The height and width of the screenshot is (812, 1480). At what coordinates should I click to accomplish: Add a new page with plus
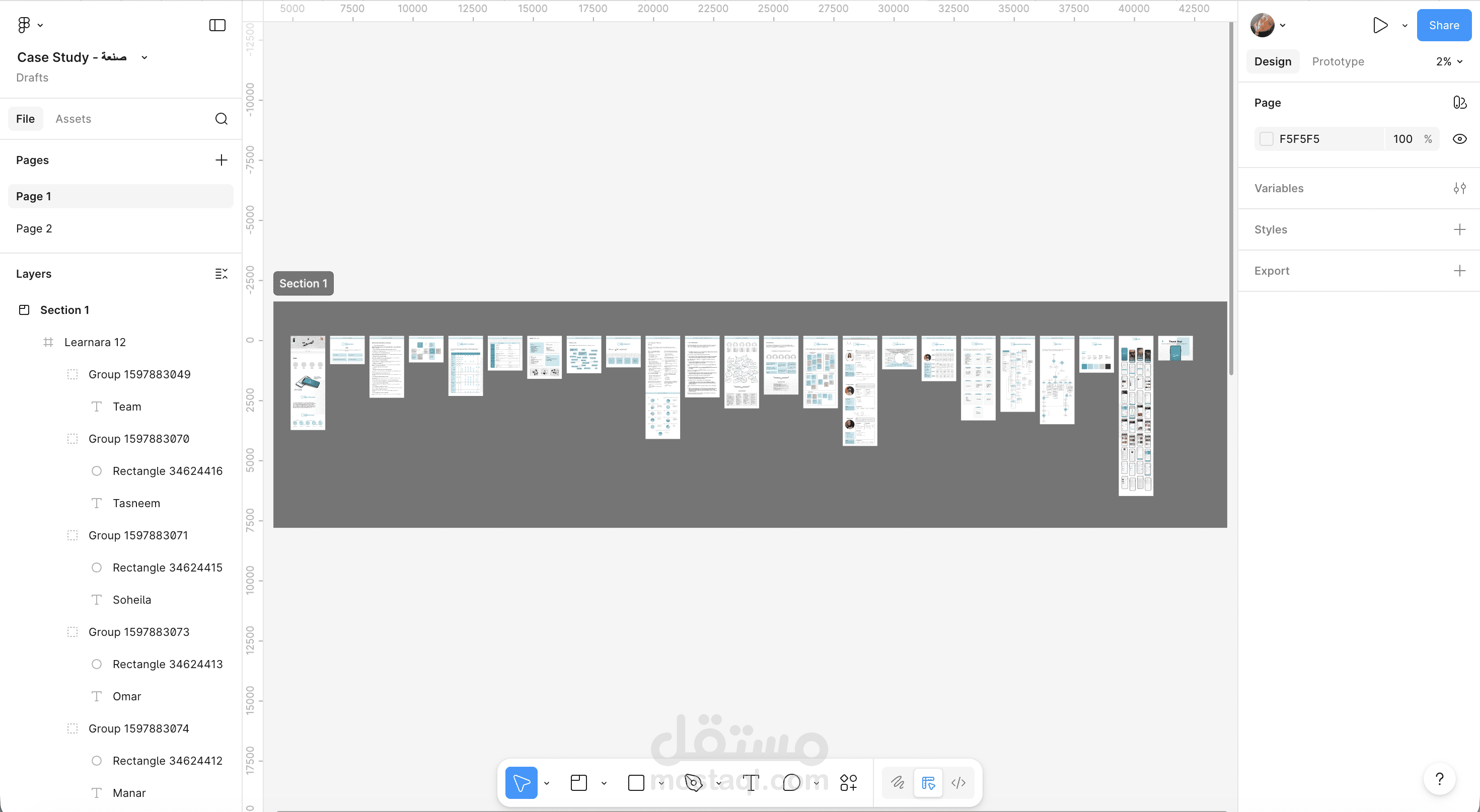point(221,160)
